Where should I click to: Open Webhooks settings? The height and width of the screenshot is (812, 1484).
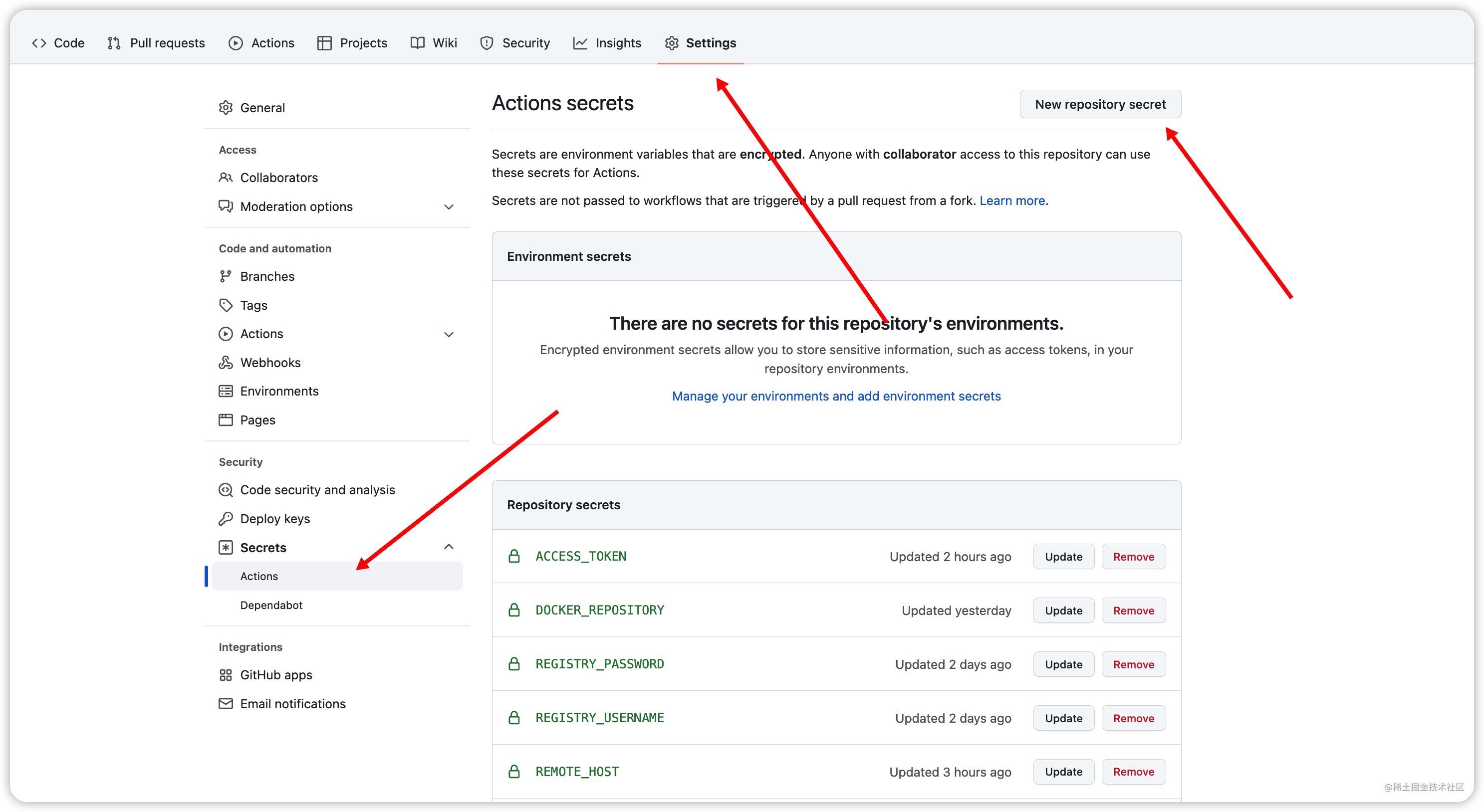337,362
